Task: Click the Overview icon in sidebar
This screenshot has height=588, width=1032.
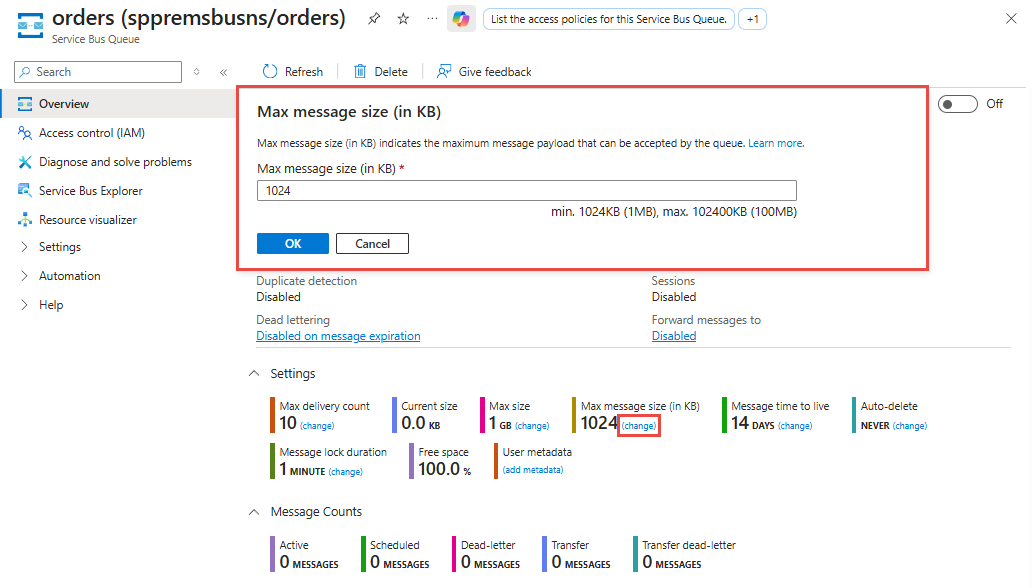Action: pyautogui.click(x=25, y=103)
